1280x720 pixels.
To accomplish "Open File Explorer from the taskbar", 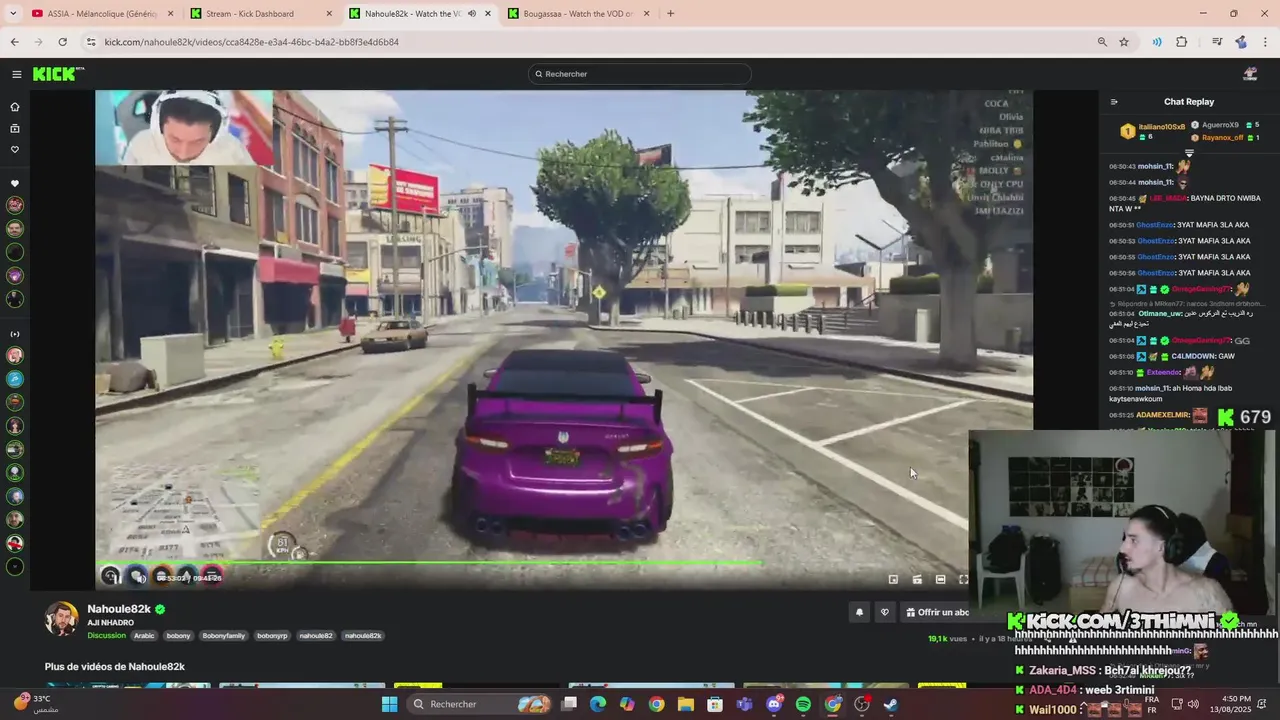I will pyautogui.click(x=686, y=704).
